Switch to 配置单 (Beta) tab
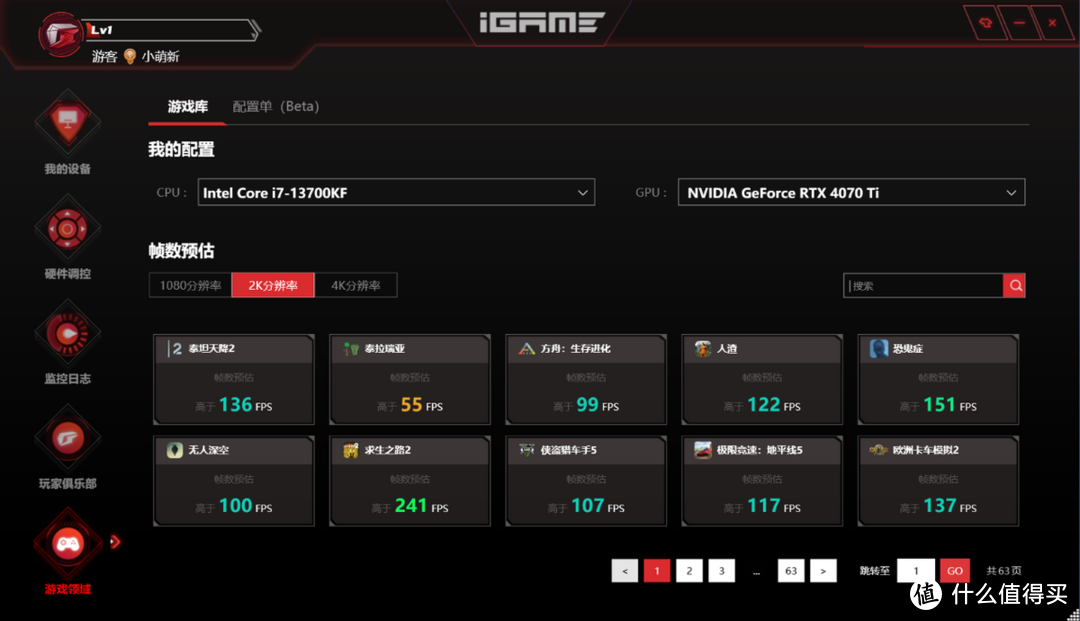Image resolution: width=1080 pixels, height=621 pixels. point(276,107)
